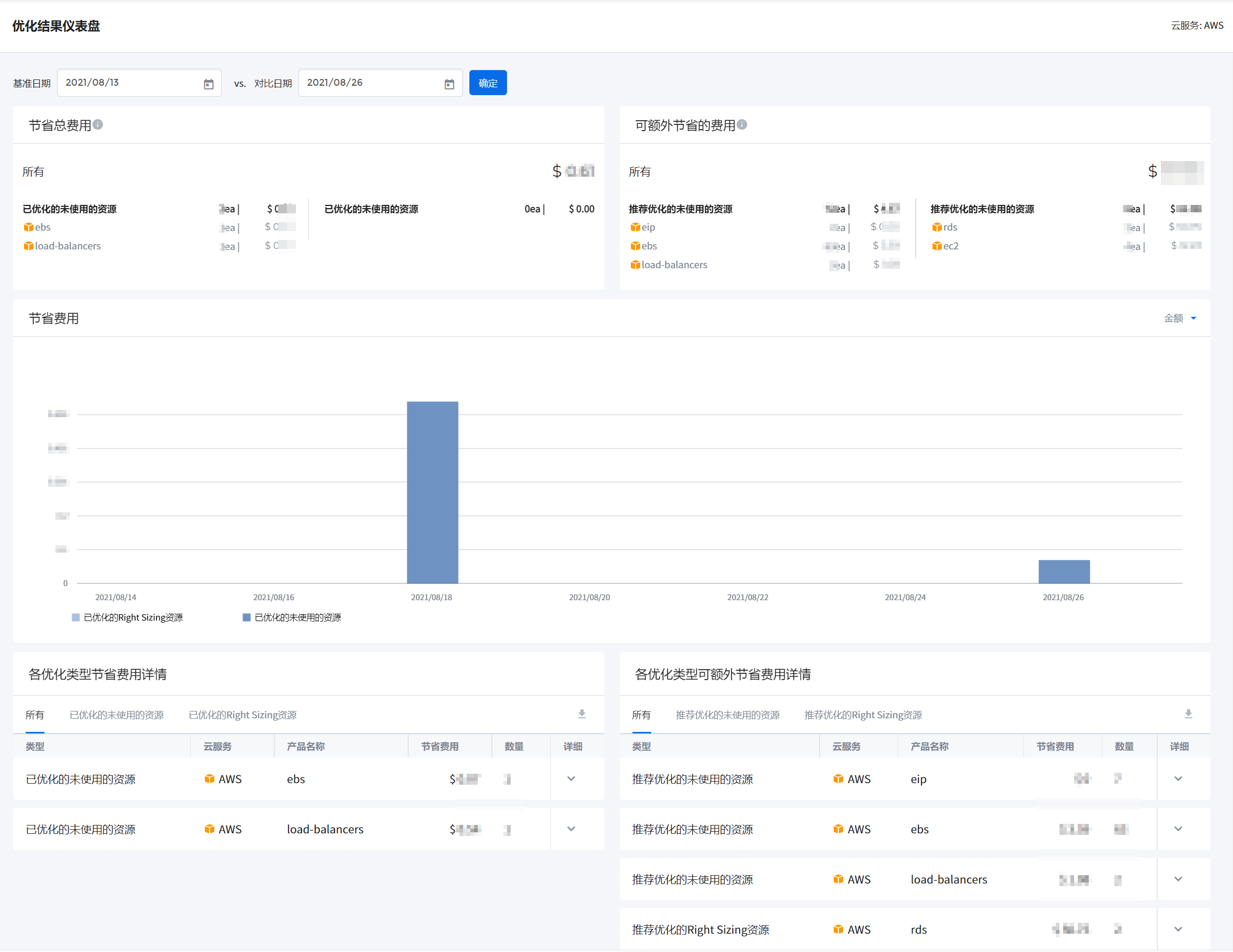Expand details for the optimized ebs row

tap(571, 778)
